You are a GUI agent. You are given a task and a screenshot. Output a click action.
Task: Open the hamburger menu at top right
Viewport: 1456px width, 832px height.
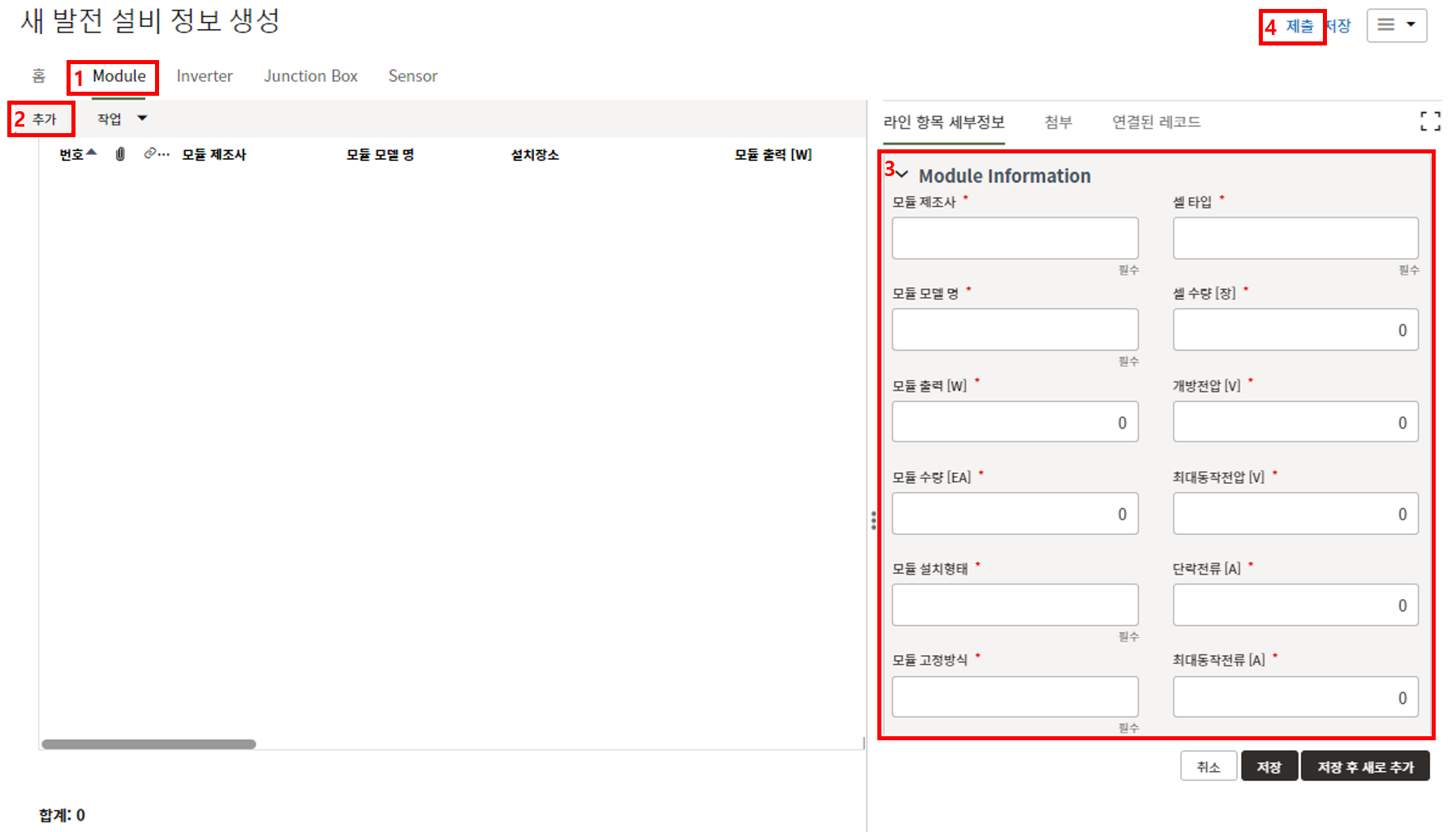click(x=1396, y=25)
